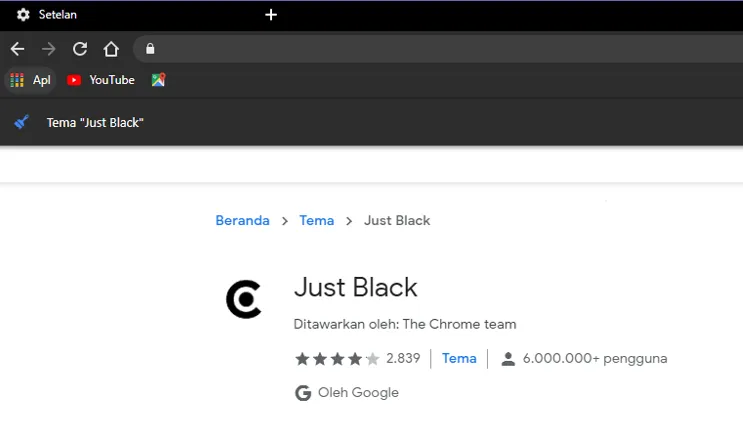Click the paintbrush theme icon
The height and width of the screenshot is (430, 743).
click(21, 122)
